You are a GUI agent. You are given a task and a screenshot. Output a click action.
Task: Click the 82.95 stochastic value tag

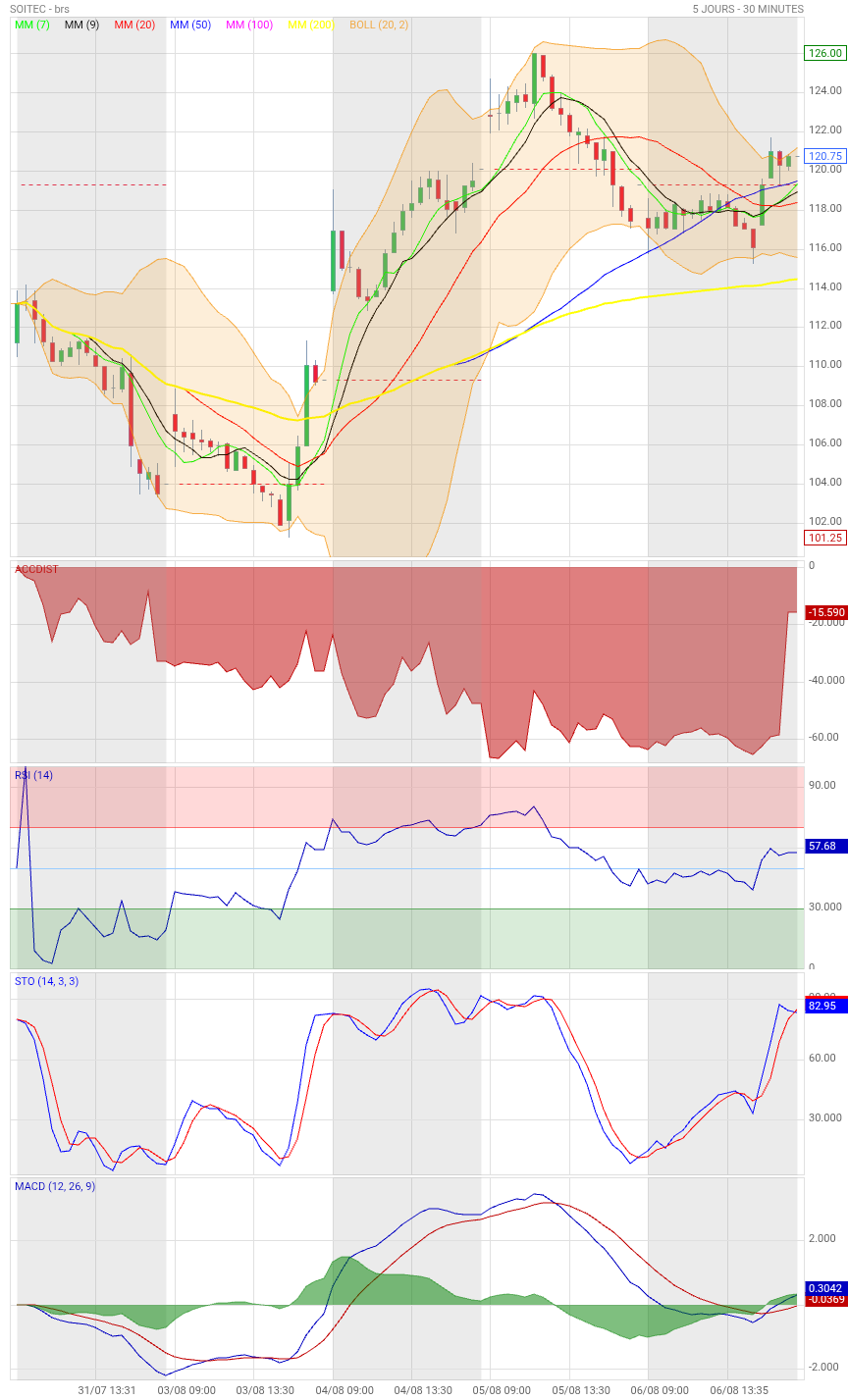[x=824, y=1006]
